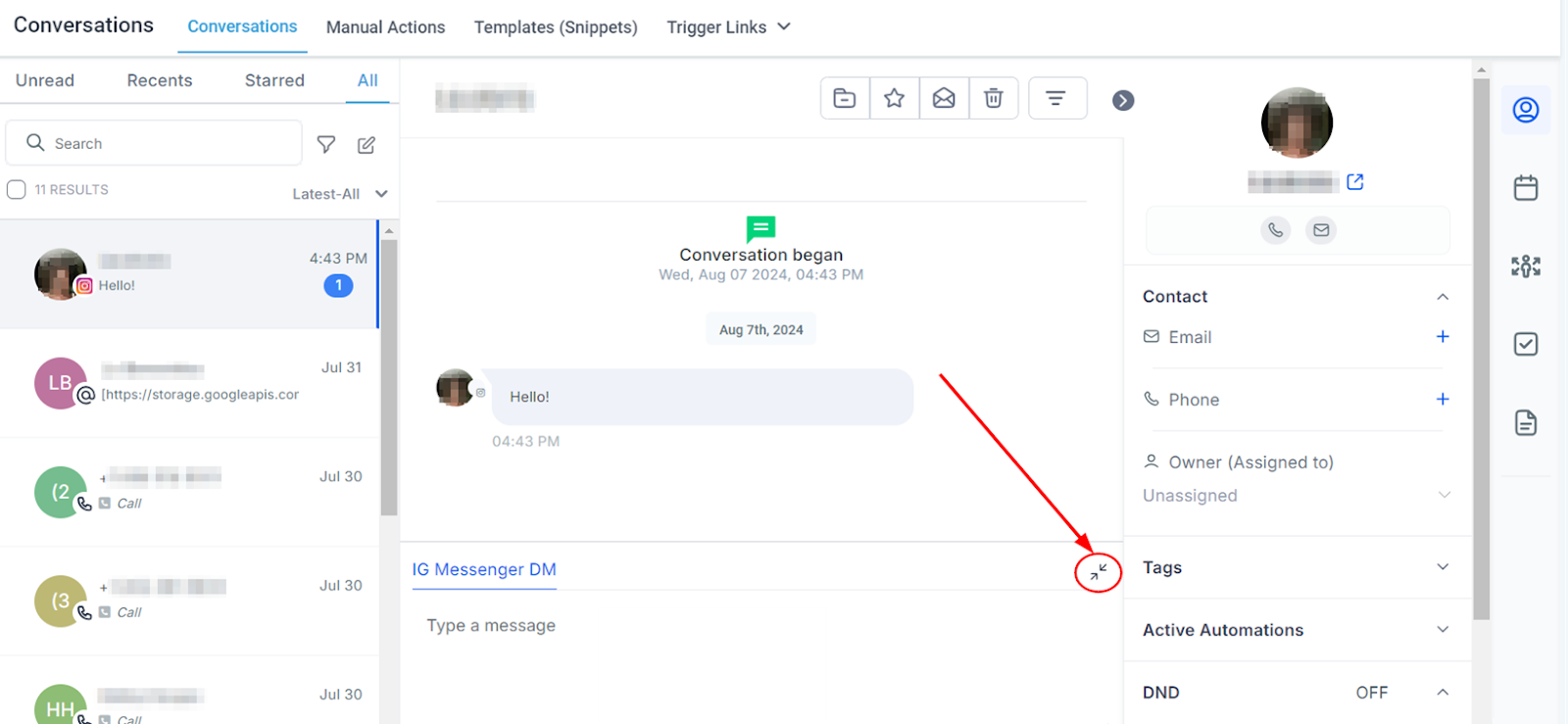Open LB conversation from Jul 31
Image resolution: width=1568 pixels, height=724 pixels.
[x=189, y=383]
